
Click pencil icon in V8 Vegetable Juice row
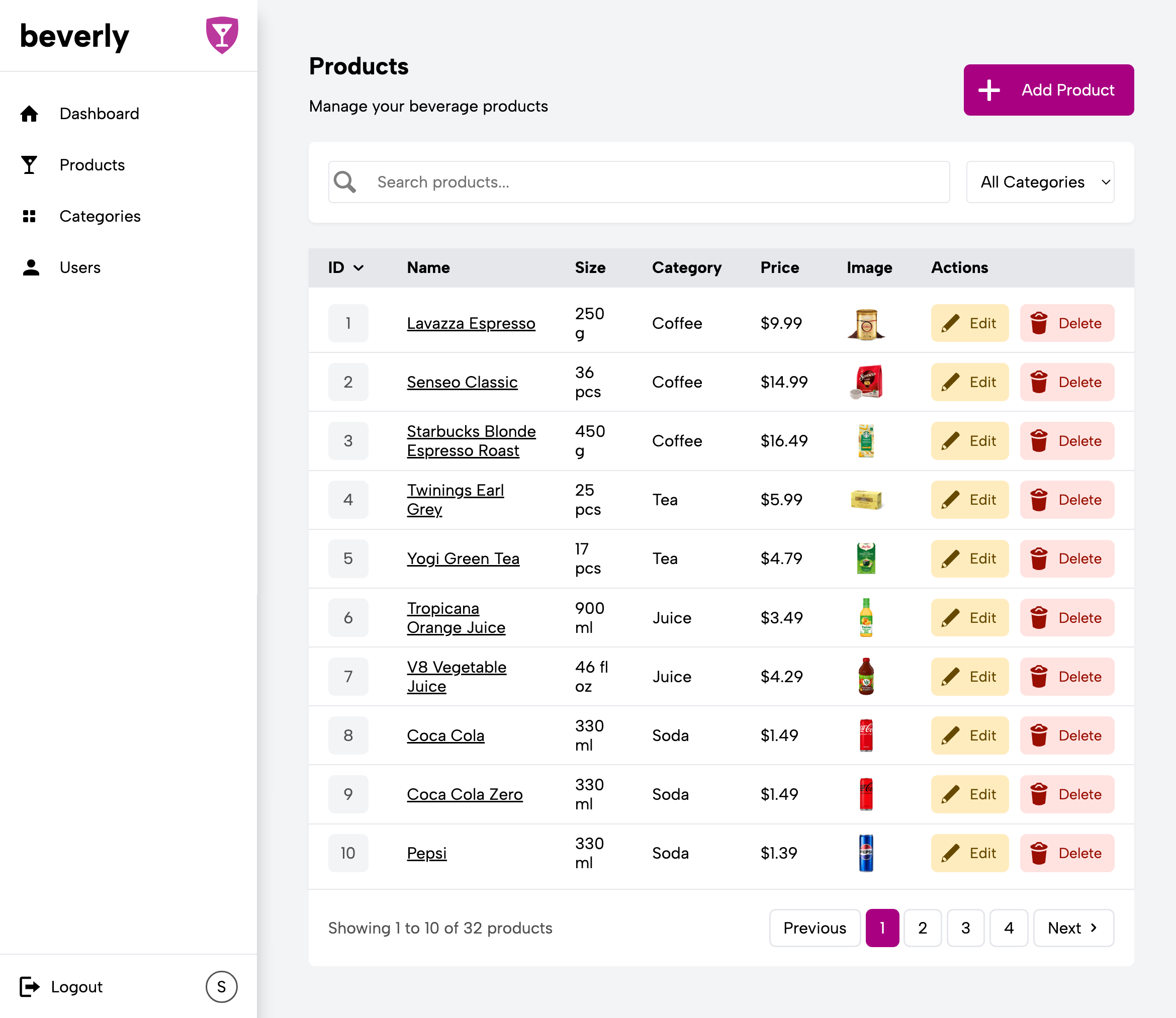click(x=950, y=677)
